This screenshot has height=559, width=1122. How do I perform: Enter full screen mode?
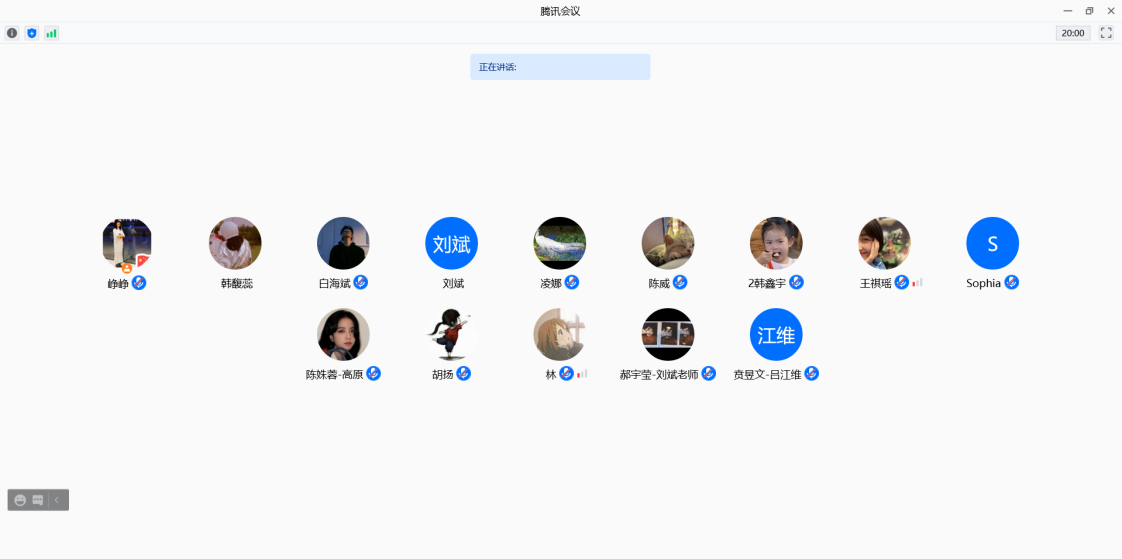[x=1106, y=33]
